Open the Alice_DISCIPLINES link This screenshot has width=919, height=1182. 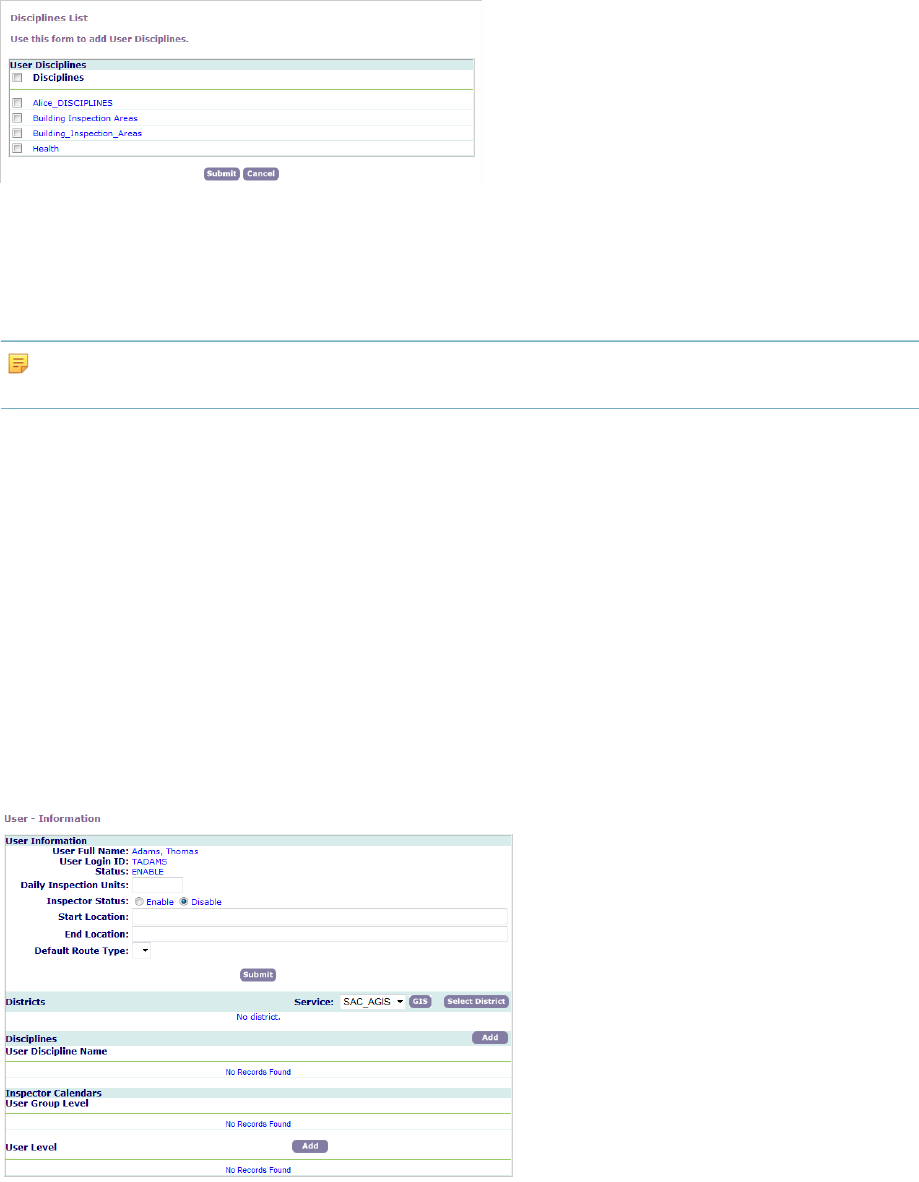(x=72, y=103)
